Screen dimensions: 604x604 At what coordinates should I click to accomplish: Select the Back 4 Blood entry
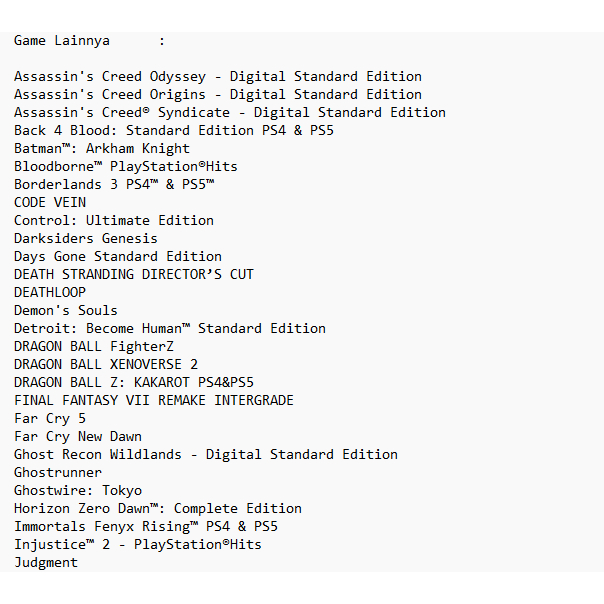[x=174, y=131]
